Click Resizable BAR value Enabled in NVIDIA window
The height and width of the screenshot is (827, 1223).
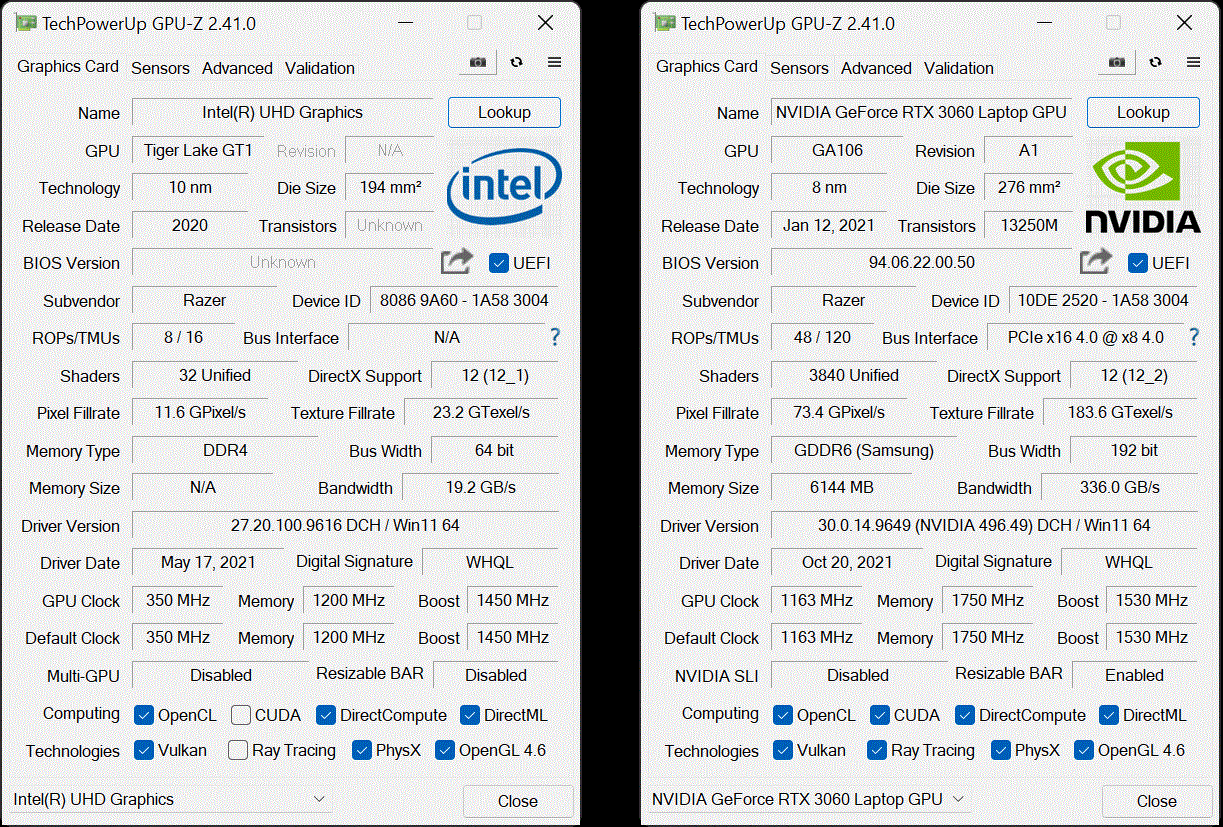[x=1134, y=675]
